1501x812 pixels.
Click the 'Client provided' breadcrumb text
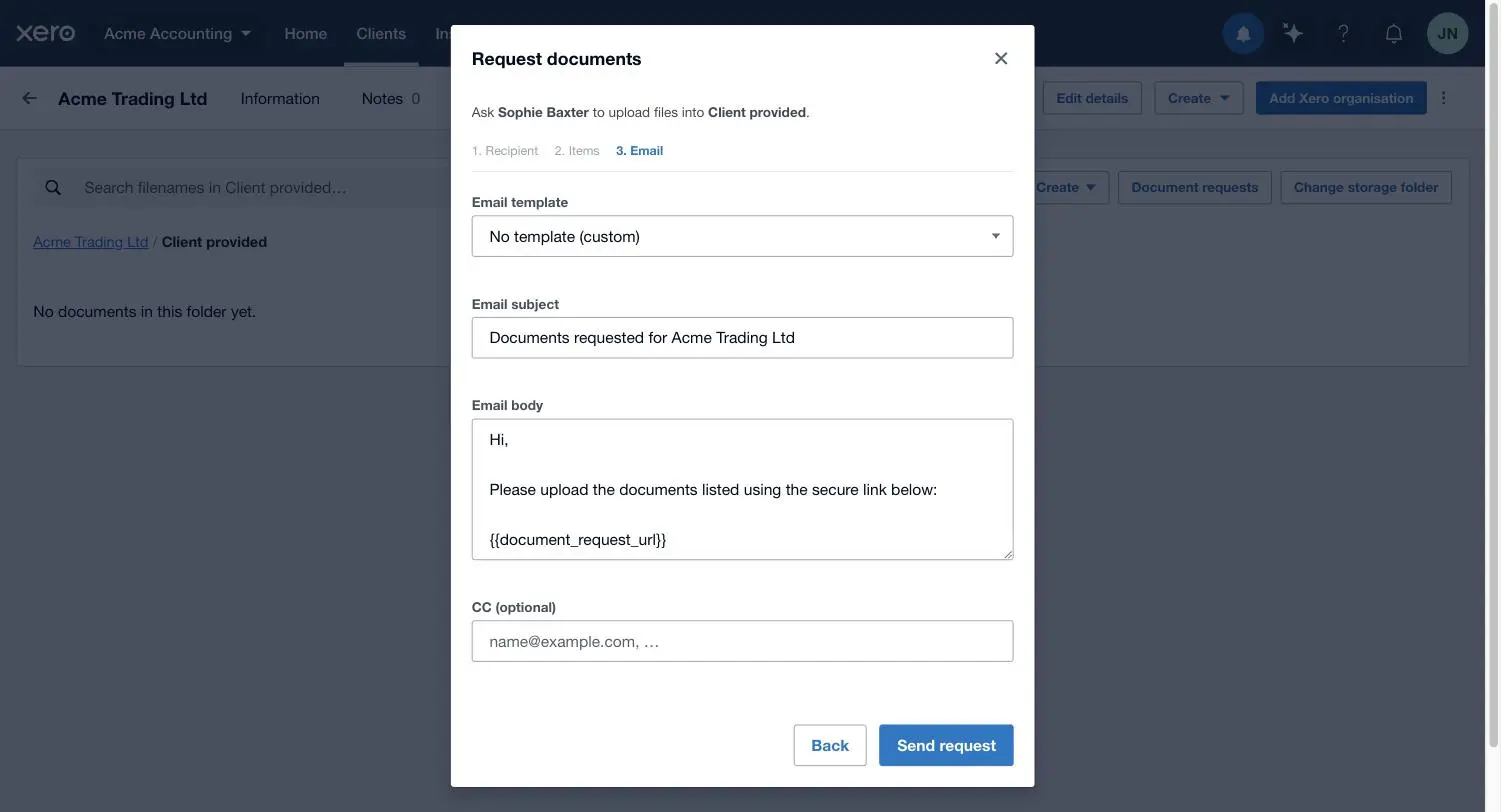[x=214, y=242]
